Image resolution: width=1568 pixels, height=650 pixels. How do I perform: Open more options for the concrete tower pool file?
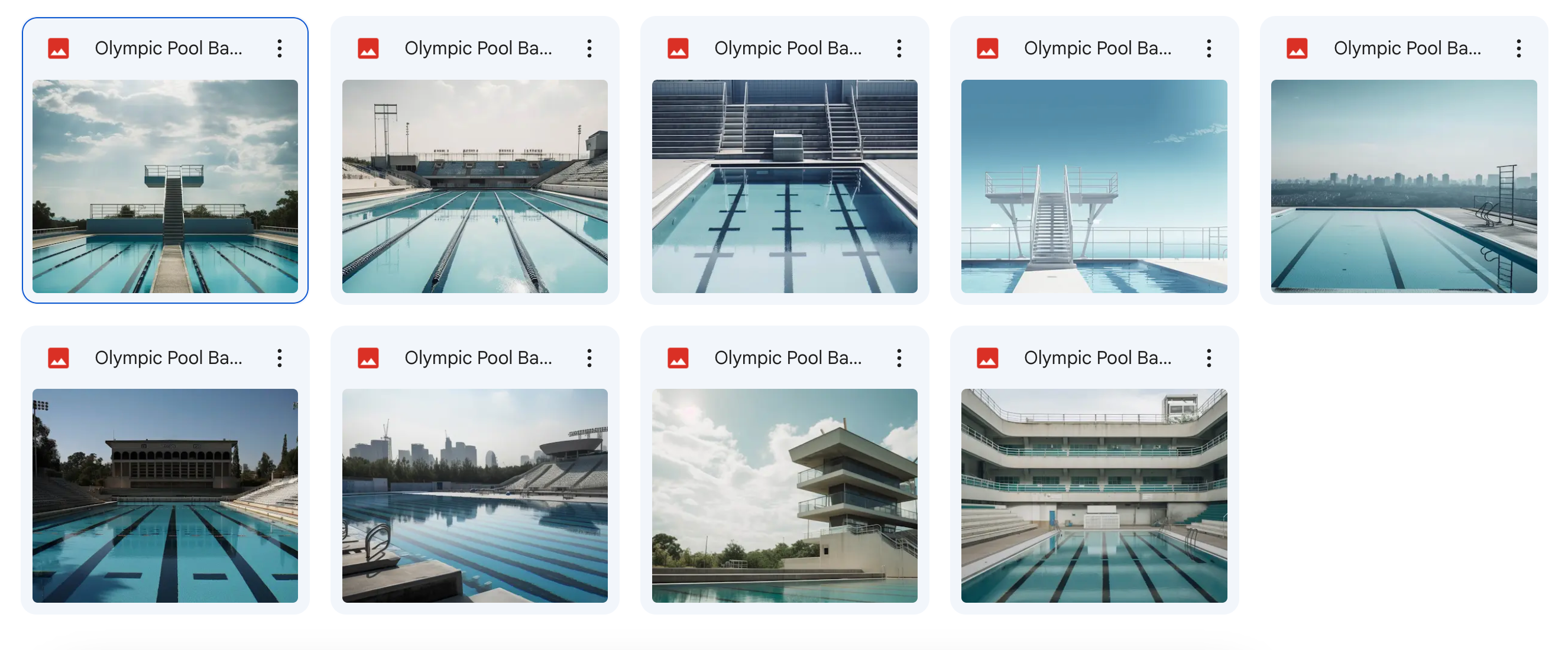coord(899,358)
